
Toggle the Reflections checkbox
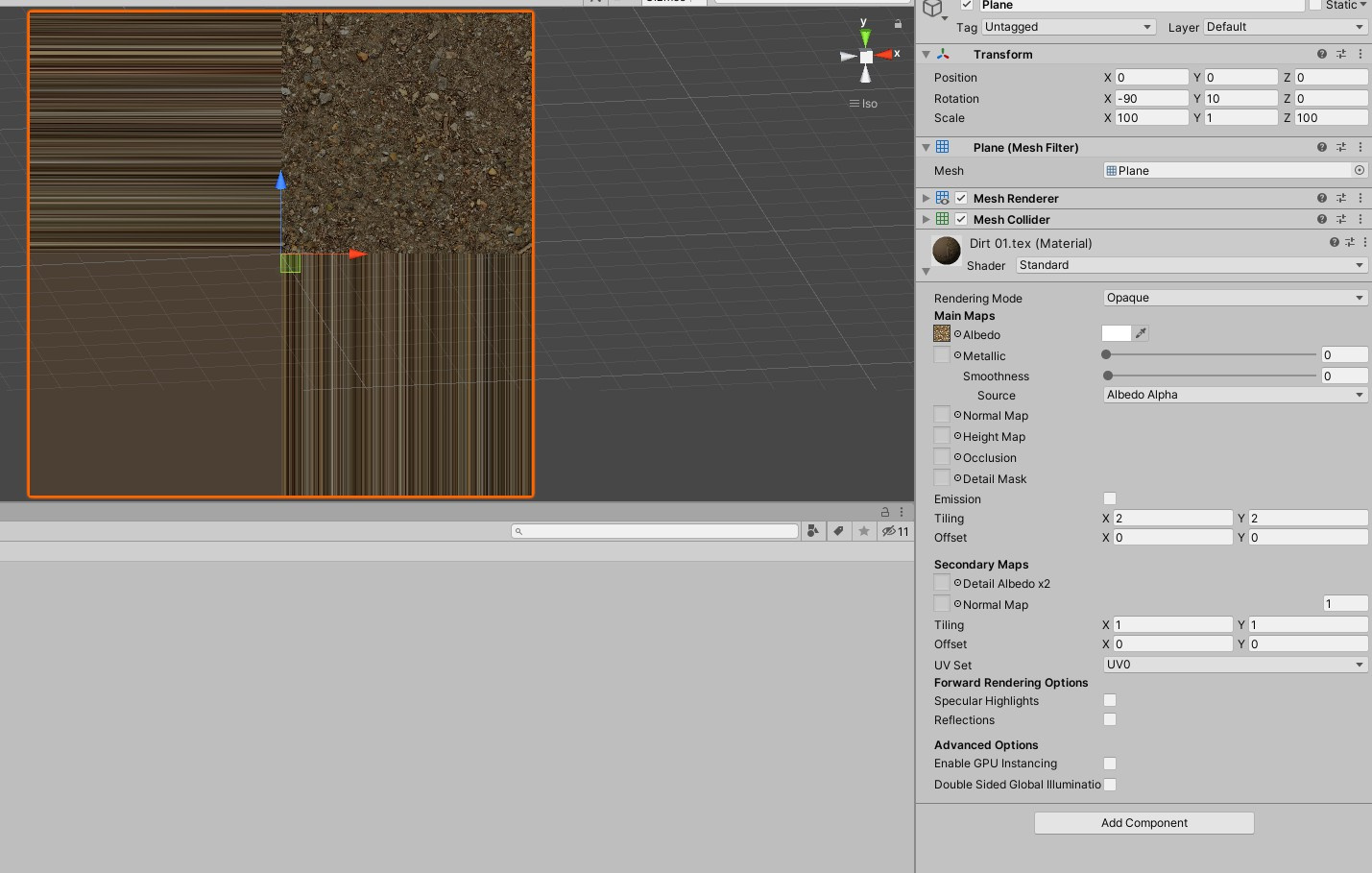click(x=1110, y=719)
